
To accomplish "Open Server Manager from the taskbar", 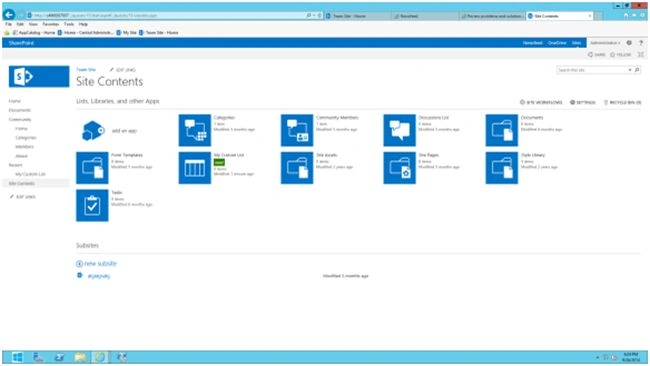I will pos(38,357).
